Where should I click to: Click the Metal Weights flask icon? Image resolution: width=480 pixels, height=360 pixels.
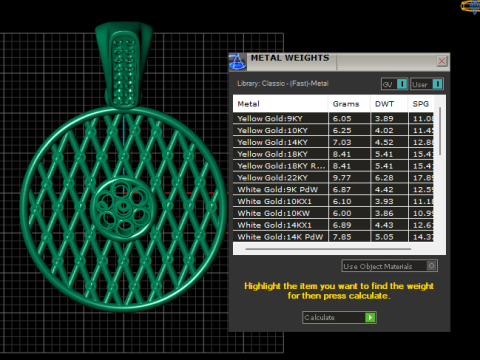coord(237,62)
